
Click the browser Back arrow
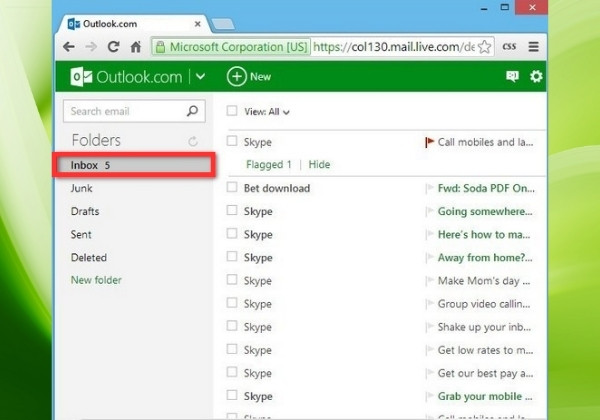[x=69, y=47]
